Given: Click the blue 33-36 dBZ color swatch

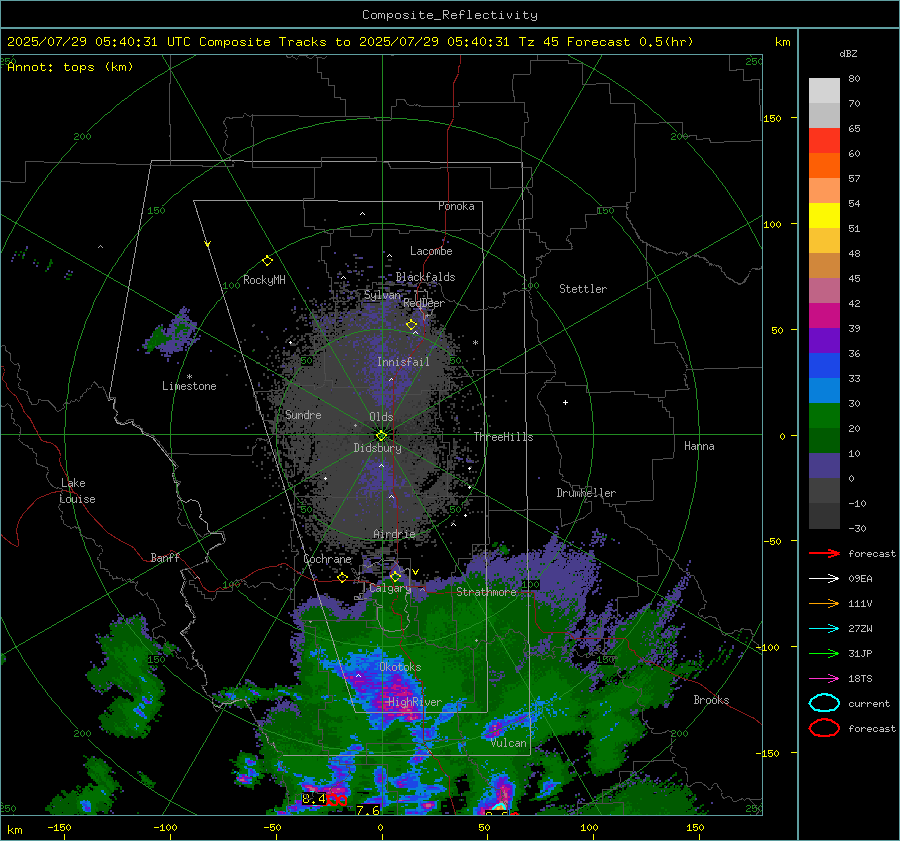Looking at the screenshot, I should pyautogui.click(x=824, y=365).
